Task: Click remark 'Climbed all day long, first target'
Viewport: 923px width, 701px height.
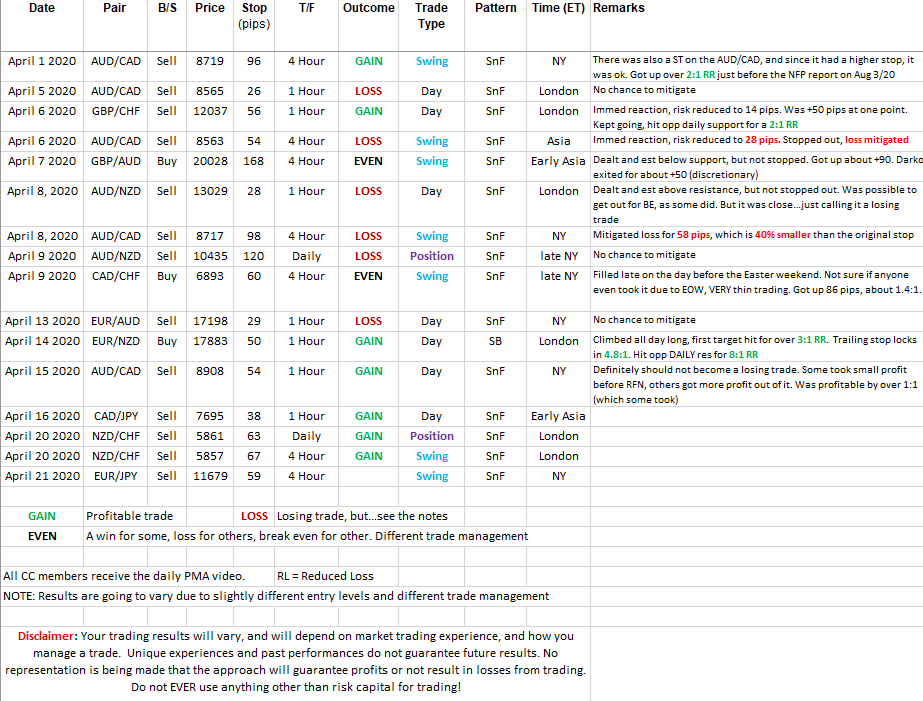Action: [x=755, y=347]
